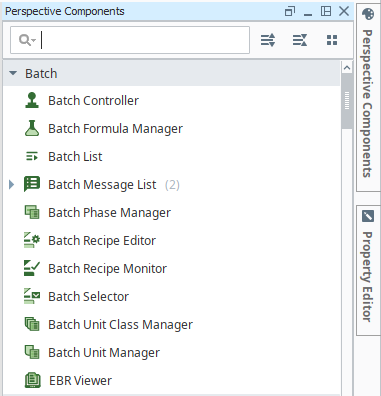
Task: Open the Perspective Components side tab
Action: pyautogui.click(x=367, y=98)
